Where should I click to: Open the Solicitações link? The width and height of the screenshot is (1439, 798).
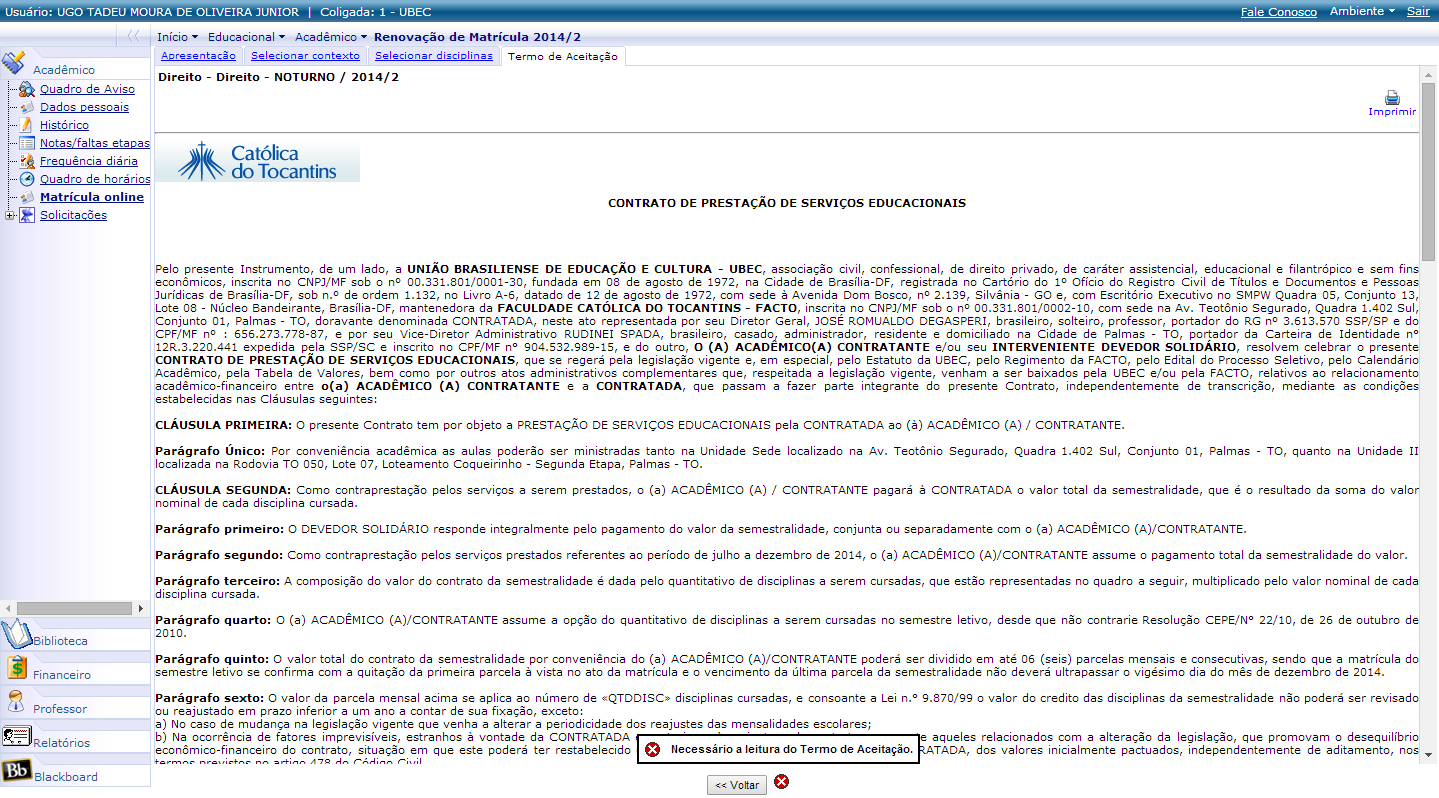(x=73, y=215)
